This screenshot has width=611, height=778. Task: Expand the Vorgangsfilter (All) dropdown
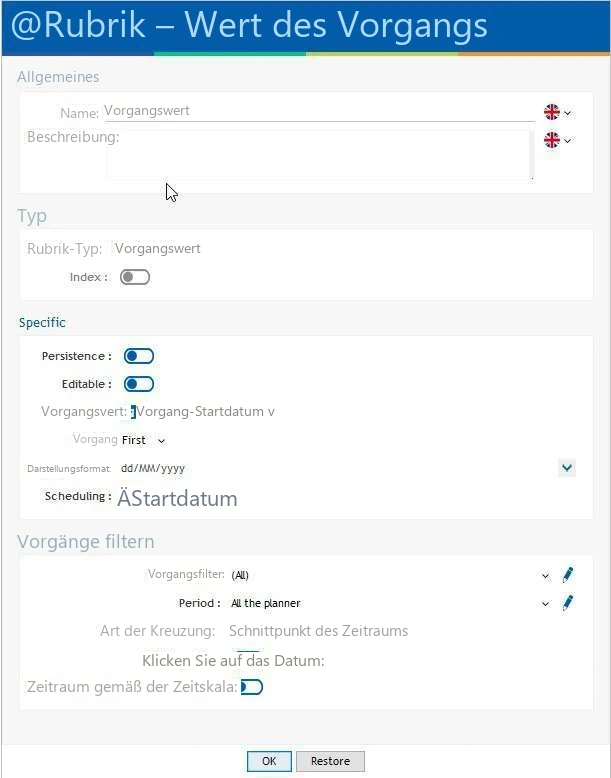pos(545,576)
